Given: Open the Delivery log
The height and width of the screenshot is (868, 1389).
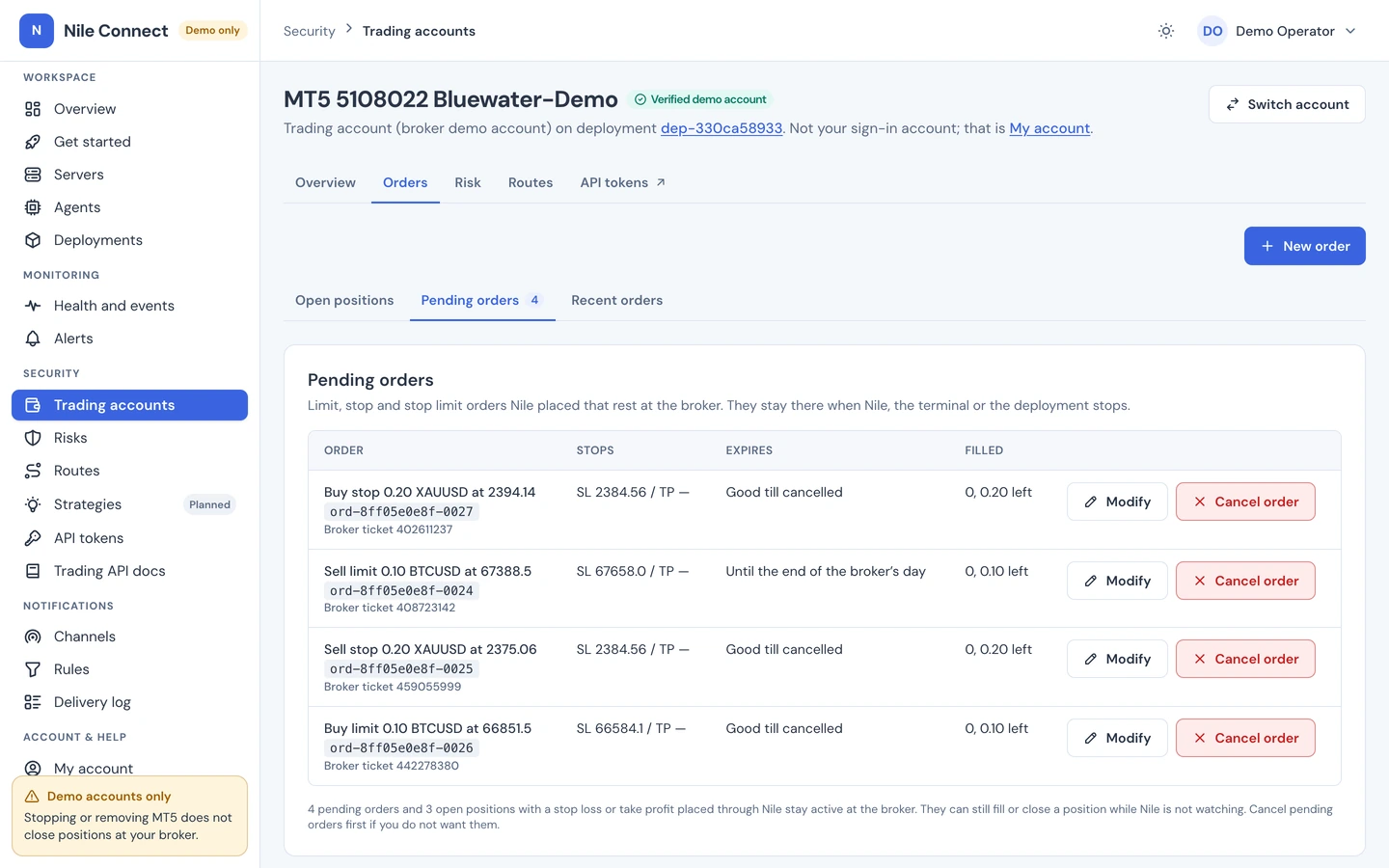Looking at the screenshot, I should tap(129, 702).
